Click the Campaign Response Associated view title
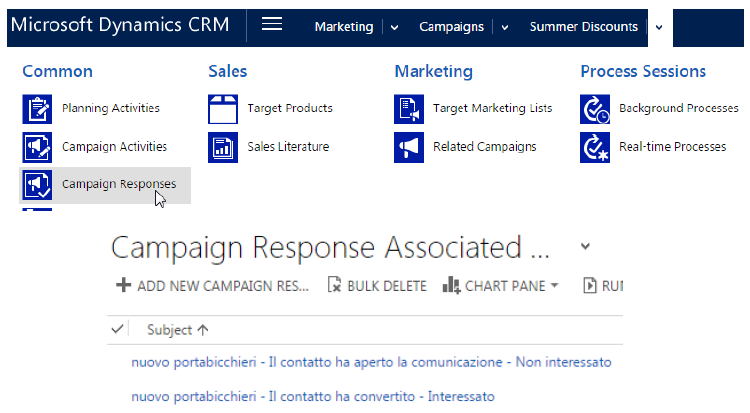 (330, 248)
